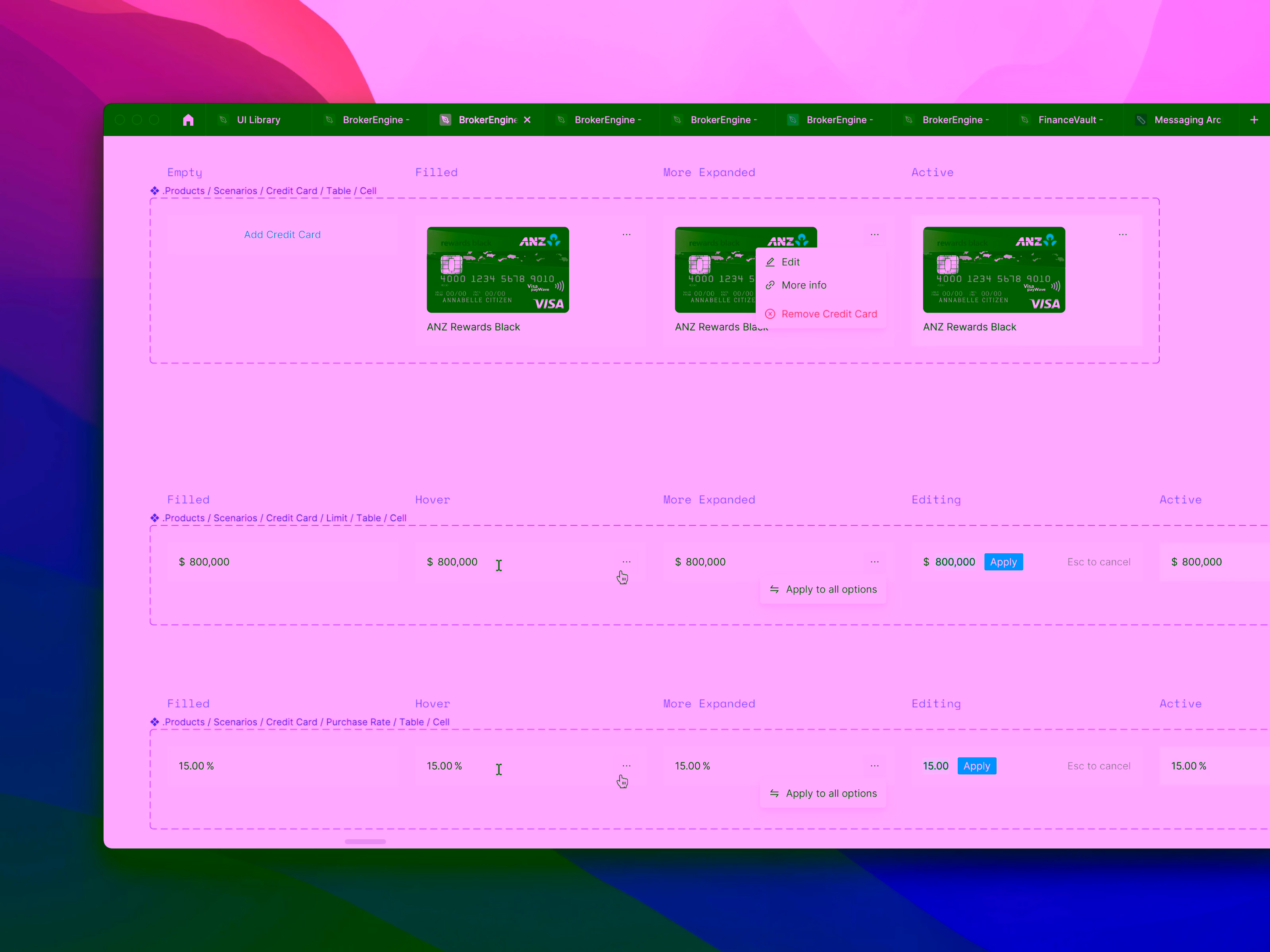Click the Apply to all options button
Image resolution: width=1270 pixels, height=952 pixels.
[823, 589]
